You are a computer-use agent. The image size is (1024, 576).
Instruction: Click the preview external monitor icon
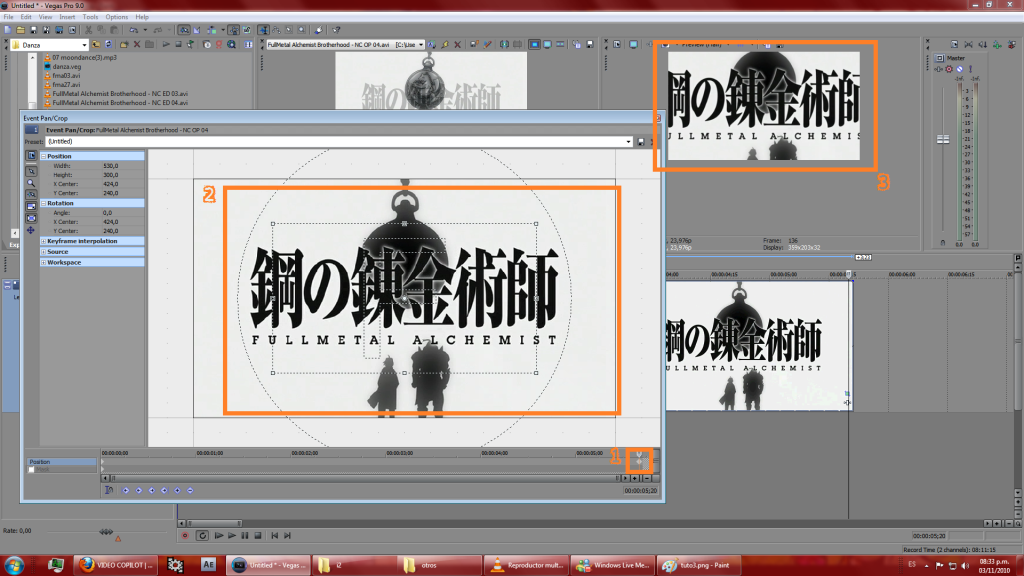point(633,45)
